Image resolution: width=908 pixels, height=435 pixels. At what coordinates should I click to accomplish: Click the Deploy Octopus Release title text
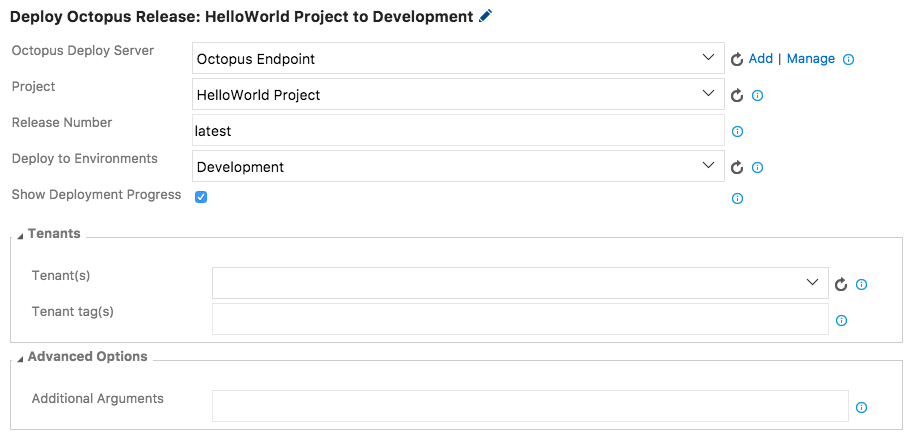[x=242, y=17]
